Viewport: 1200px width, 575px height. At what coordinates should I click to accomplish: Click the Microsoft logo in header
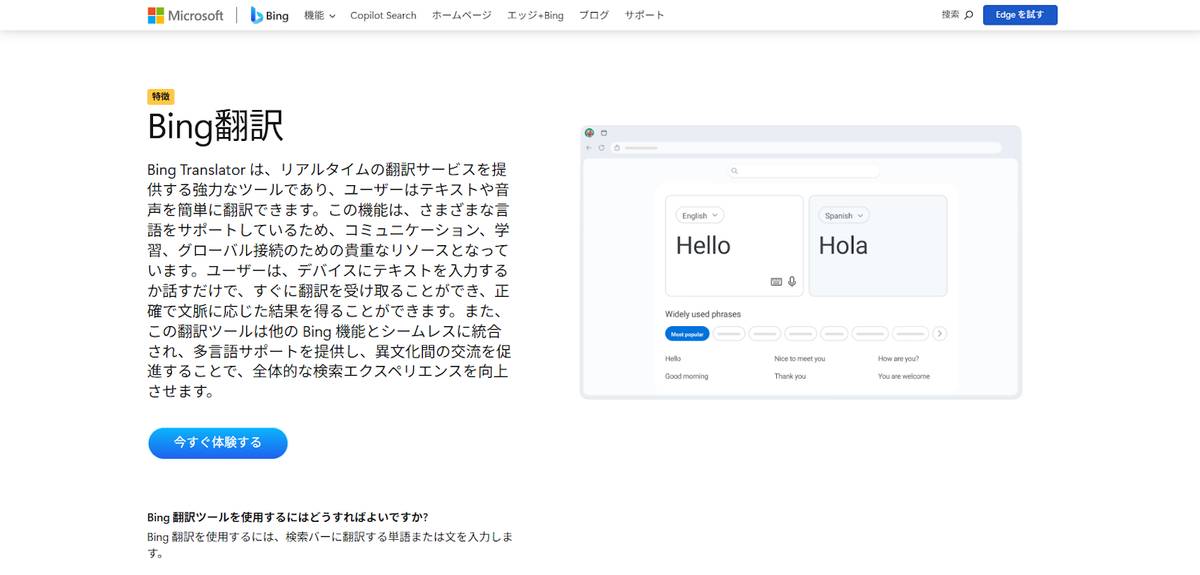click(185, 15)
